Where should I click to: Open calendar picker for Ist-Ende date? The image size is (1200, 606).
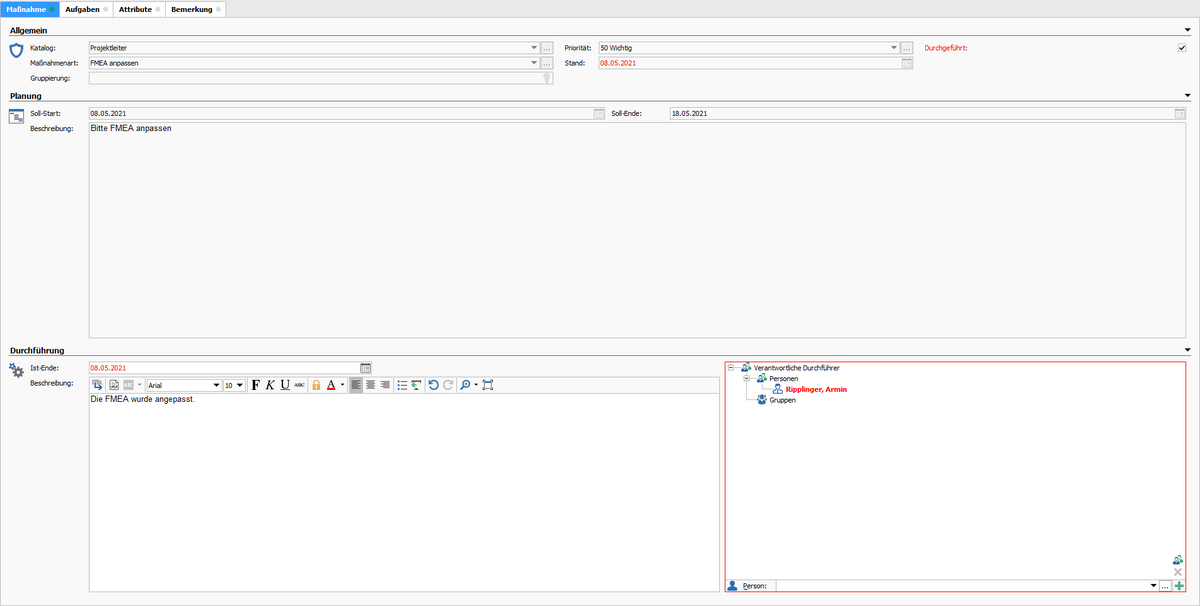pyautogui.click(x=365, y=368)
